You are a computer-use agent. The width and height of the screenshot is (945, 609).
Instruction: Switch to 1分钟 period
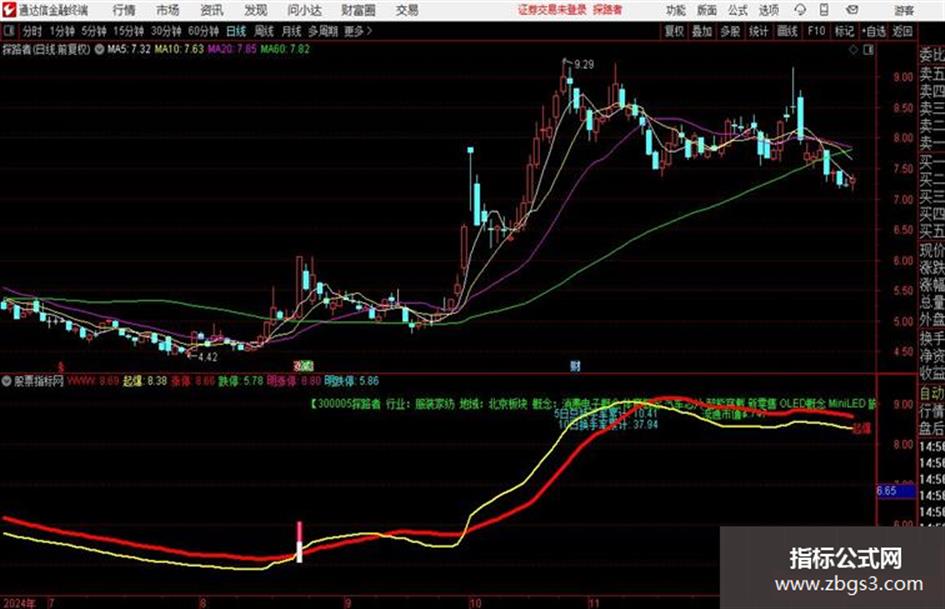(62, 31)
